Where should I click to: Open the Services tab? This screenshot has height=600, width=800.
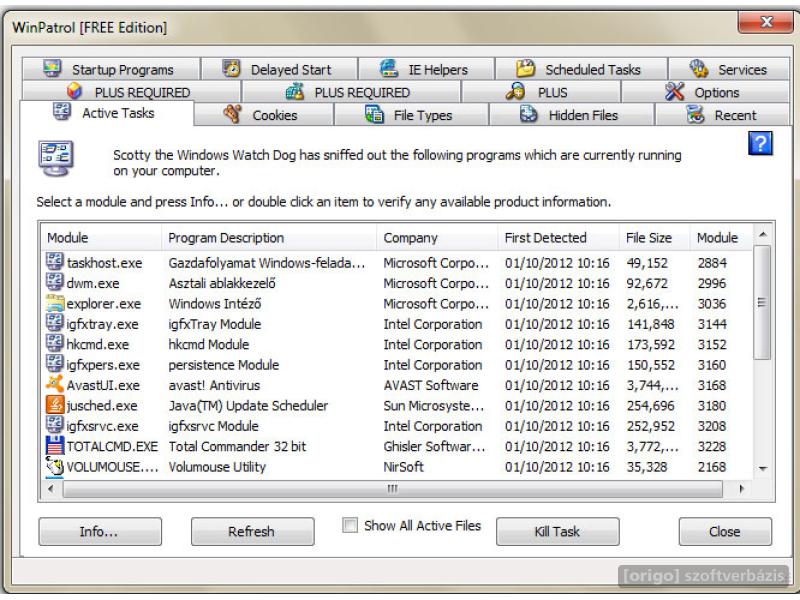click(x=729, y=69)
